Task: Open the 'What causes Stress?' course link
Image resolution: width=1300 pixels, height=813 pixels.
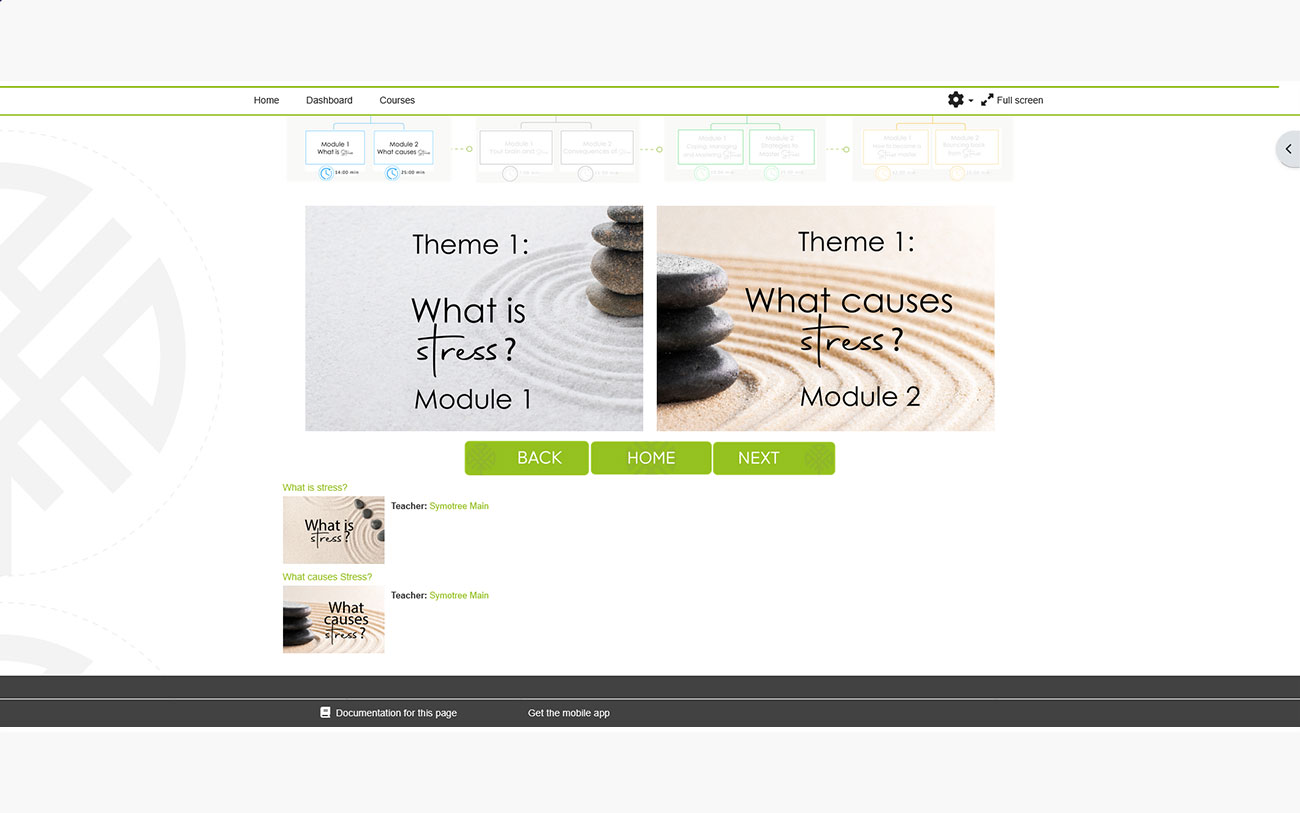Action: coord(327,577)
